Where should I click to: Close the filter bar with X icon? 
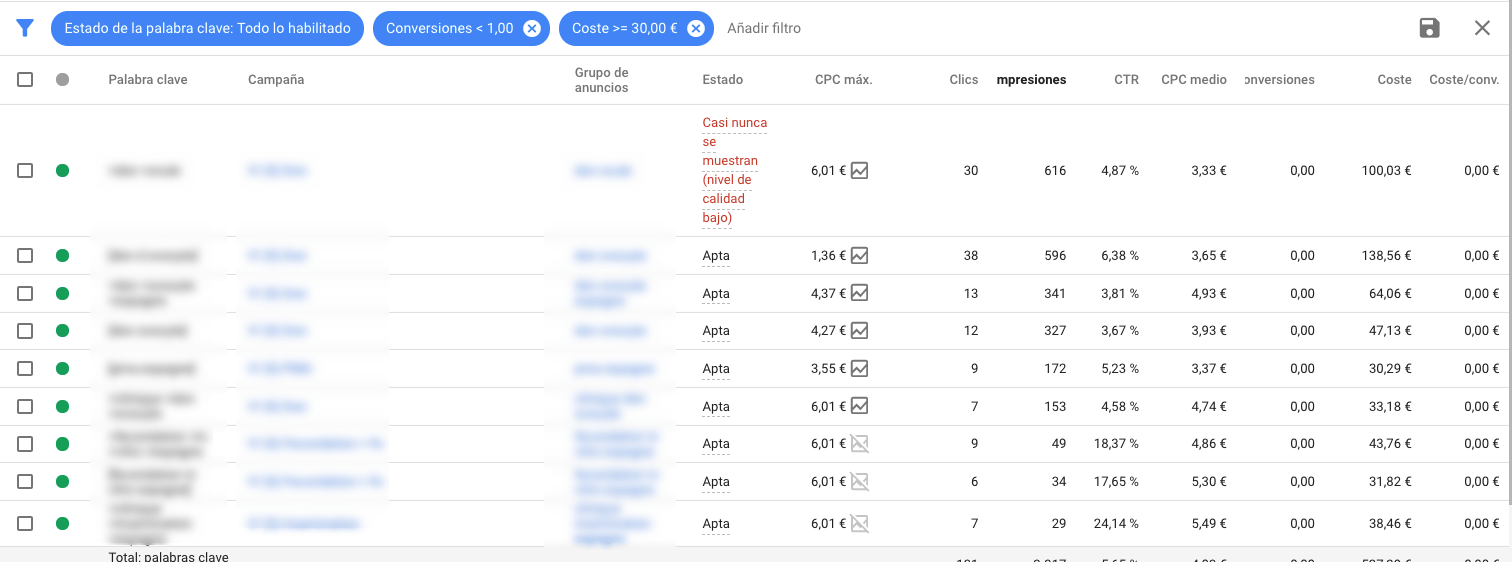(1482, 28)
